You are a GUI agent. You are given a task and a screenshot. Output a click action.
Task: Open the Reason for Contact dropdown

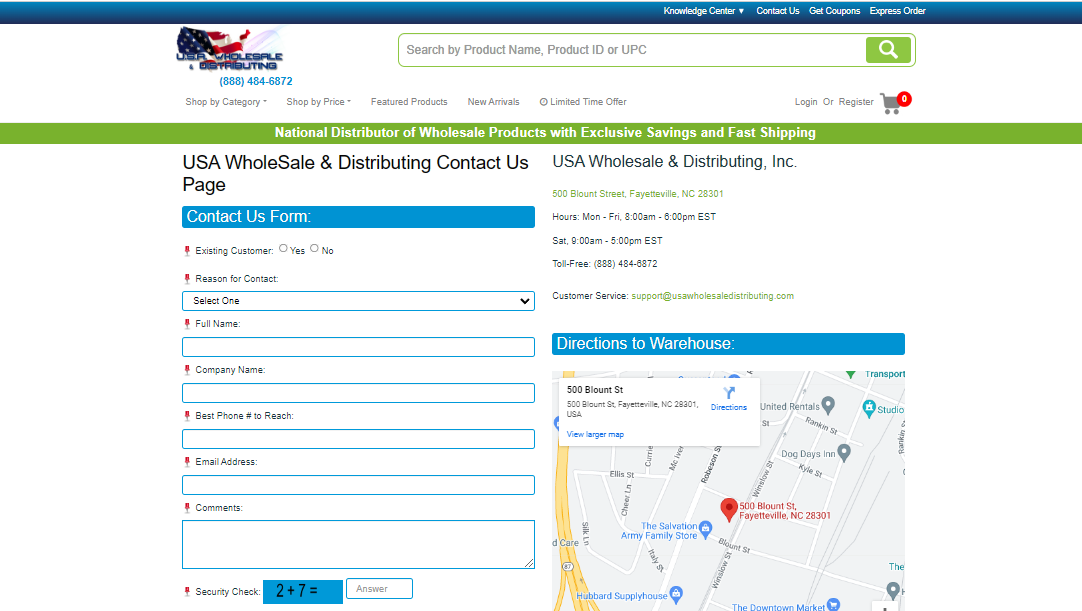click(358, 301)
